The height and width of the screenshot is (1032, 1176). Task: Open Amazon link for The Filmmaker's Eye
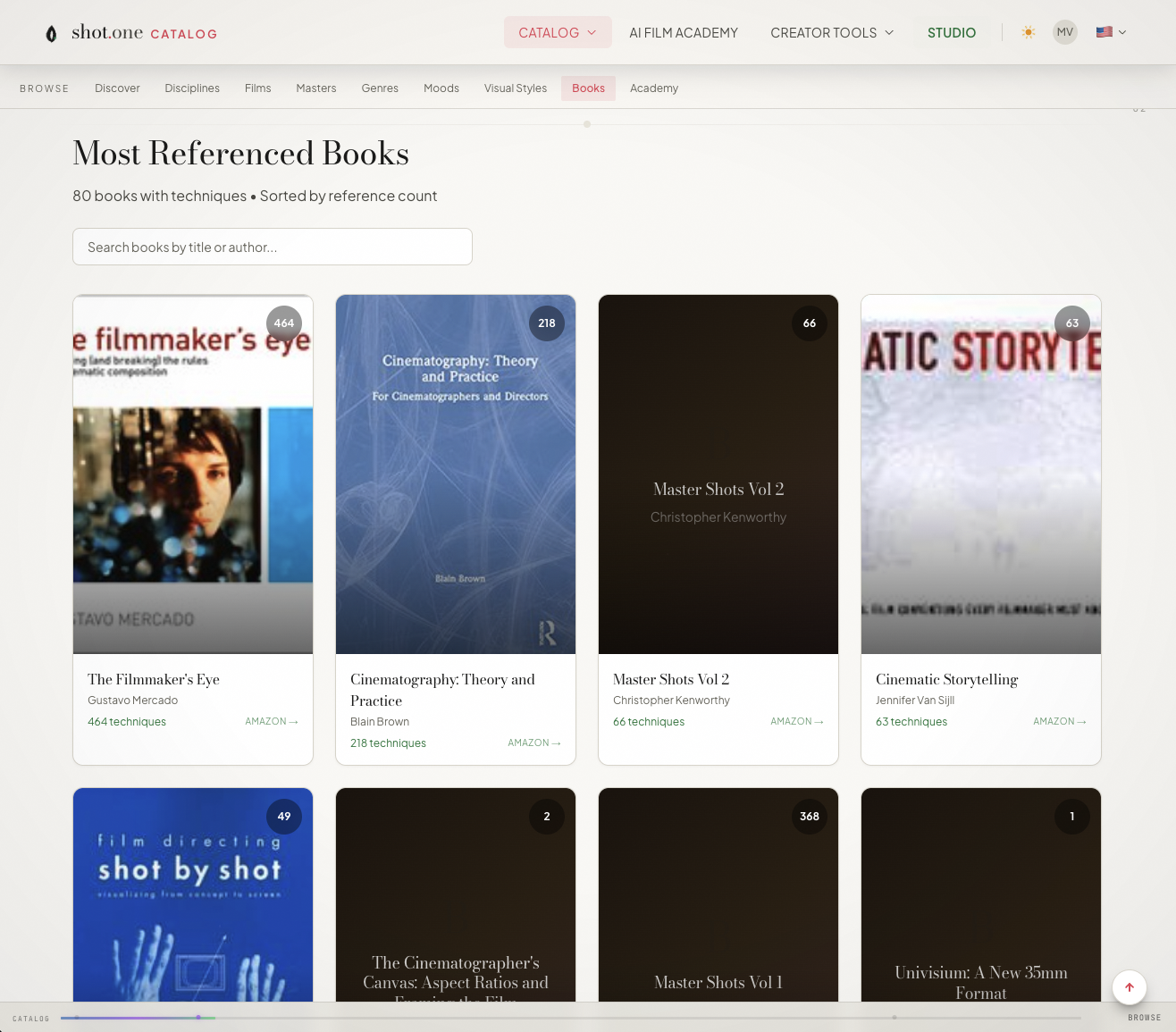[x=272, y=721]
